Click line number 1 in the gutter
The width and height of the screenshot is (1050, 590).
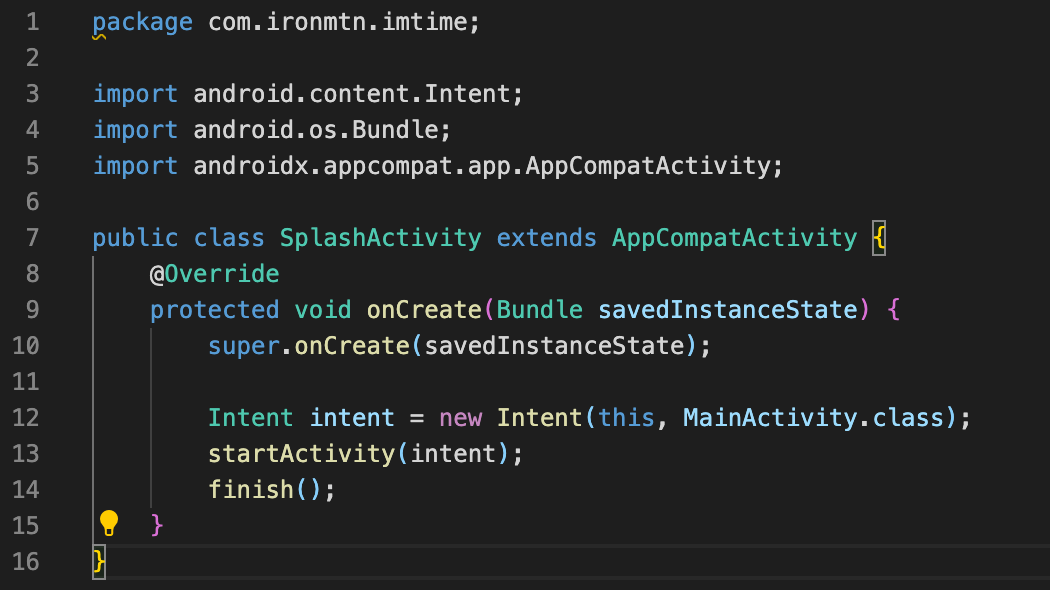tap(33, 22)
